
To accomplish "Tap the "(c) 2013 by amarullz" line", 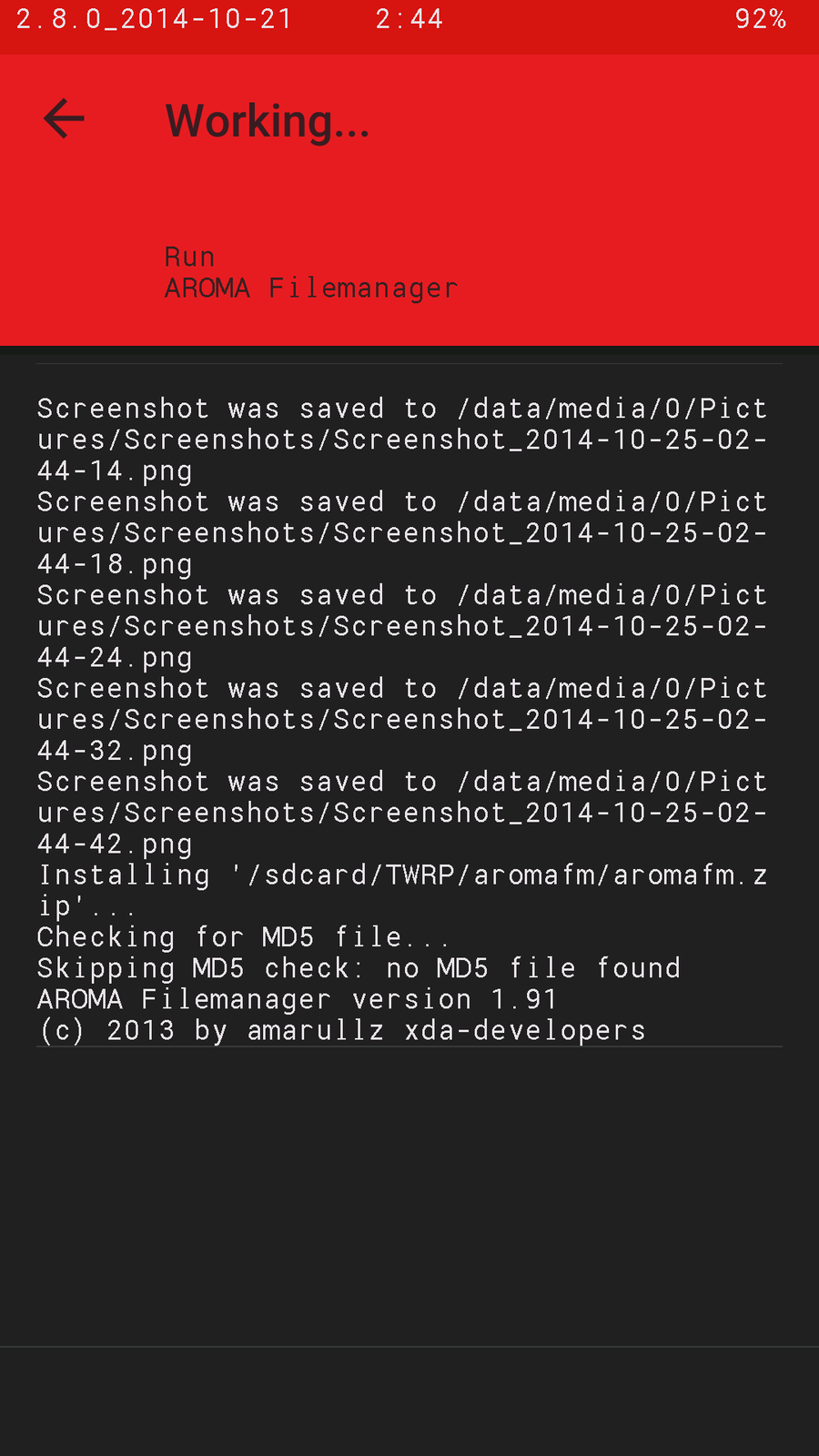I will pos(341,1030).
